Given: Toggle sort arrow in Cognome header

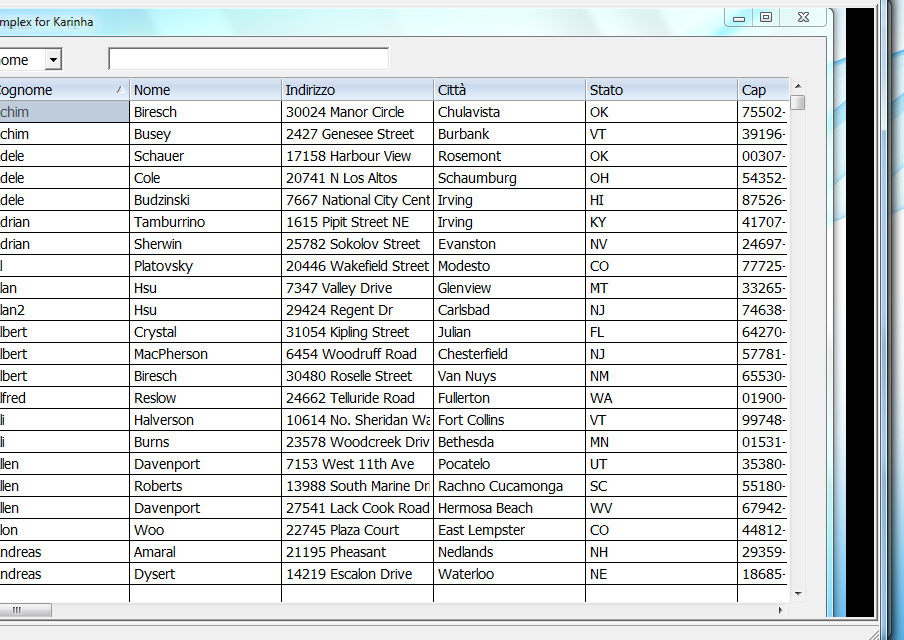Looking at the screenshot, I should pos(120,89).
